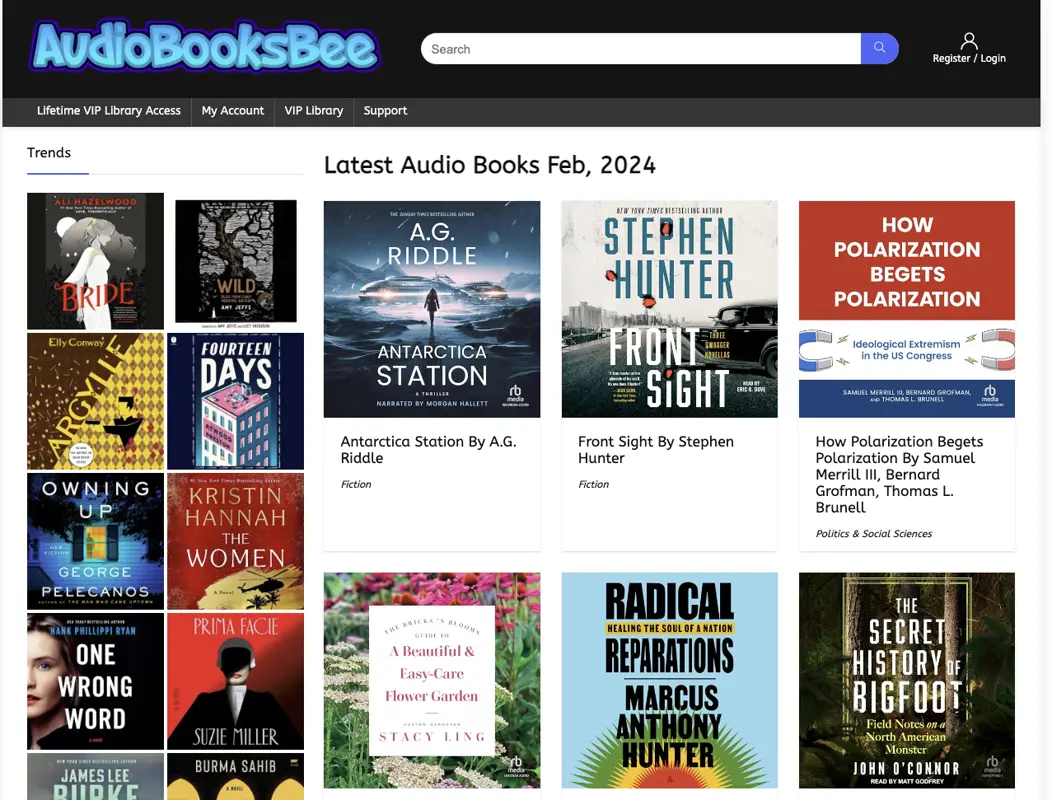Open the Front Sight By Stephen Hunter link
The image size is (1052, 800).
(656, 449)
